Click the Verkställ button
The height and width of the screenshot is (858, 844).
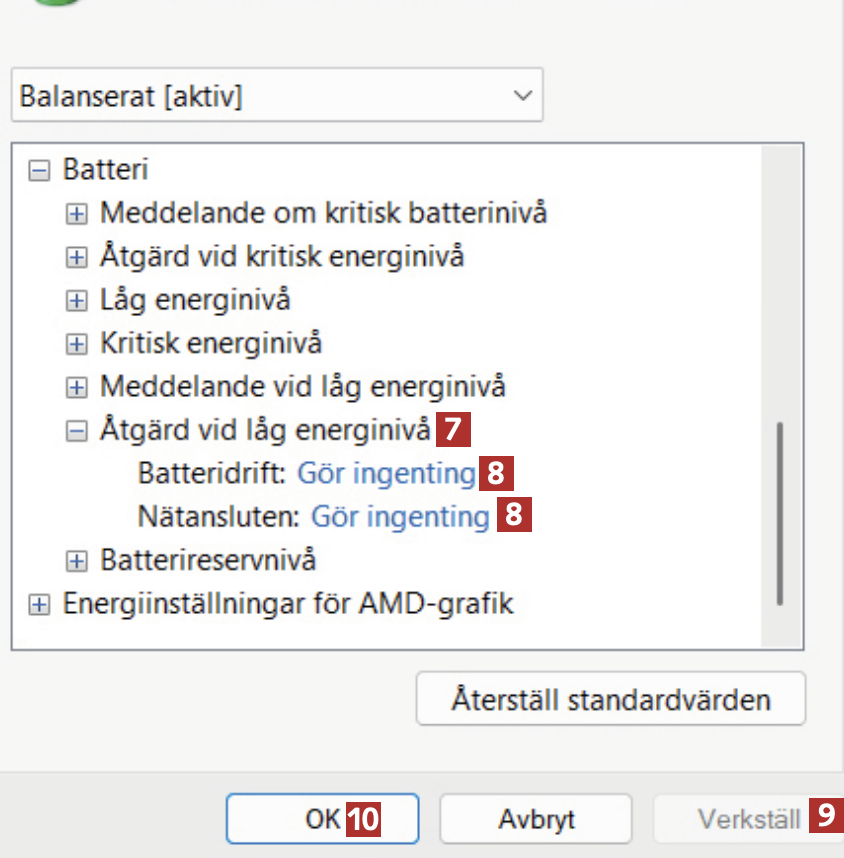tap(748, 820)
